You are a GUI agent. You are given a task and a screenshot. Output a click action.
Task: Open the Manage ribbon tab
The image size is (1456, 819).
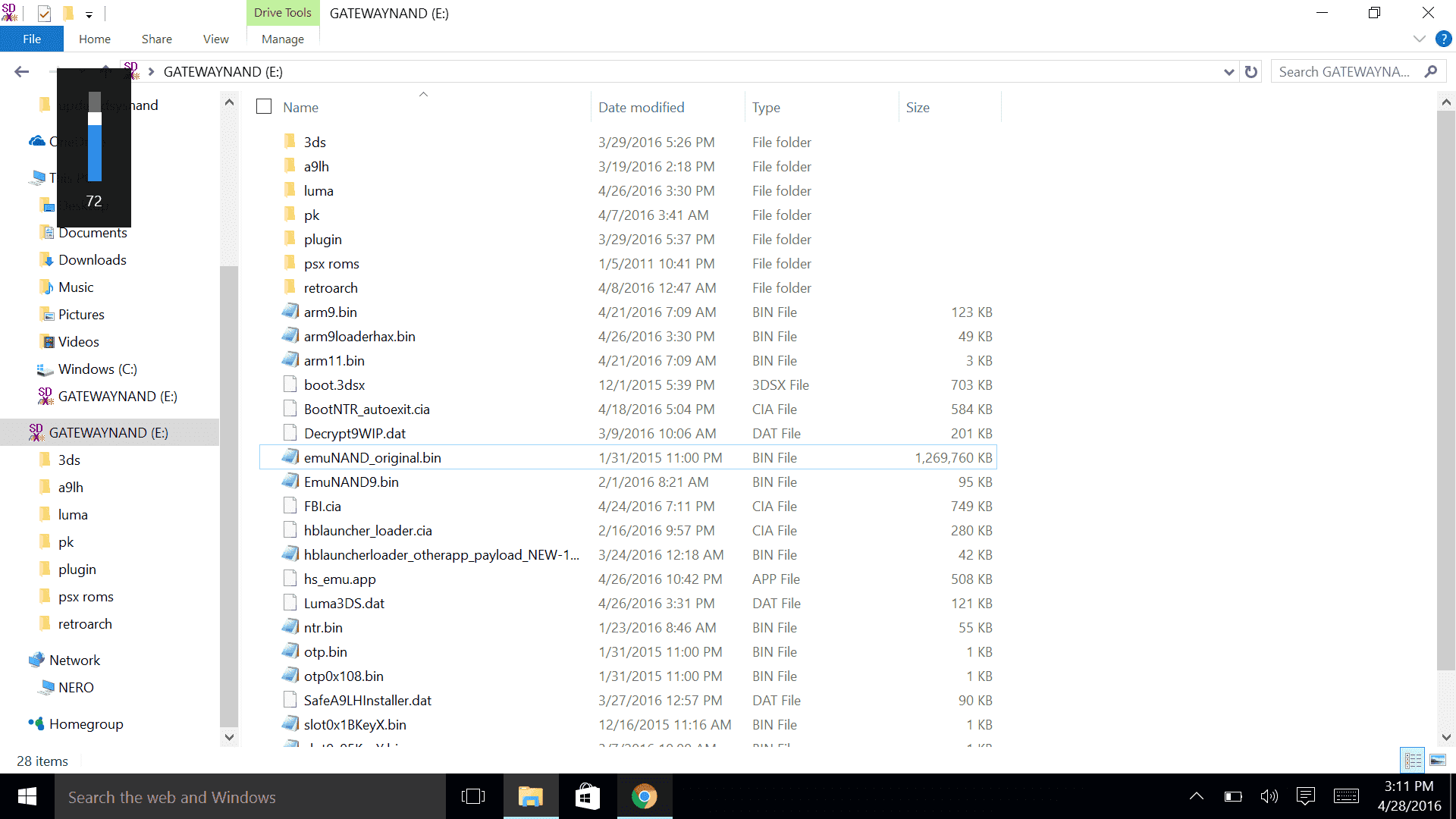pos(283,39)
